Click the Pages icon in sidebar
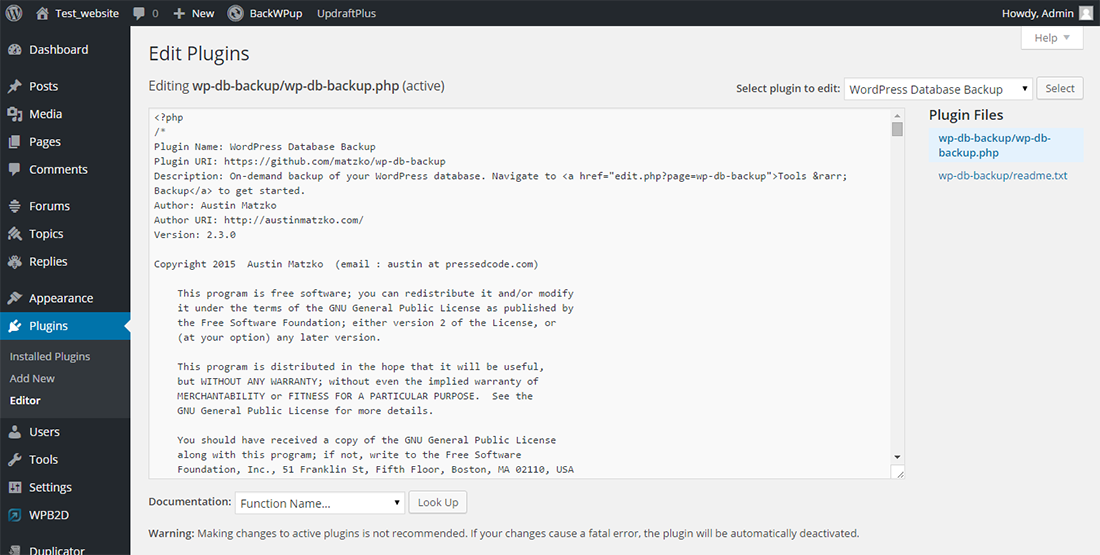Viewport: 1100px width, 555px height. click(14, 142)
